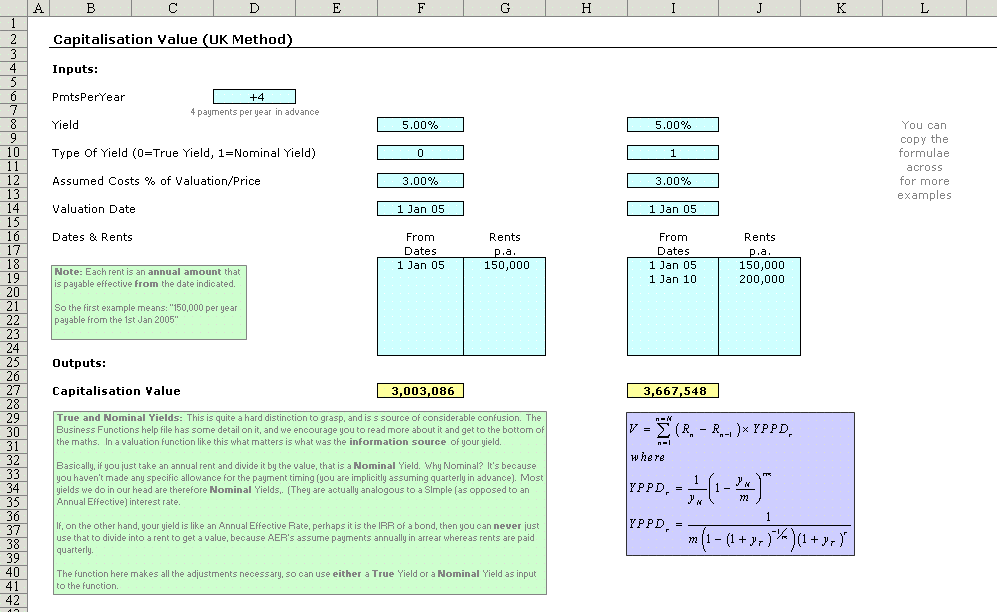Viewport: 997px width, 612px height.
Task: Select the 1 Jan 10 date cell
Action: (672, 279)
